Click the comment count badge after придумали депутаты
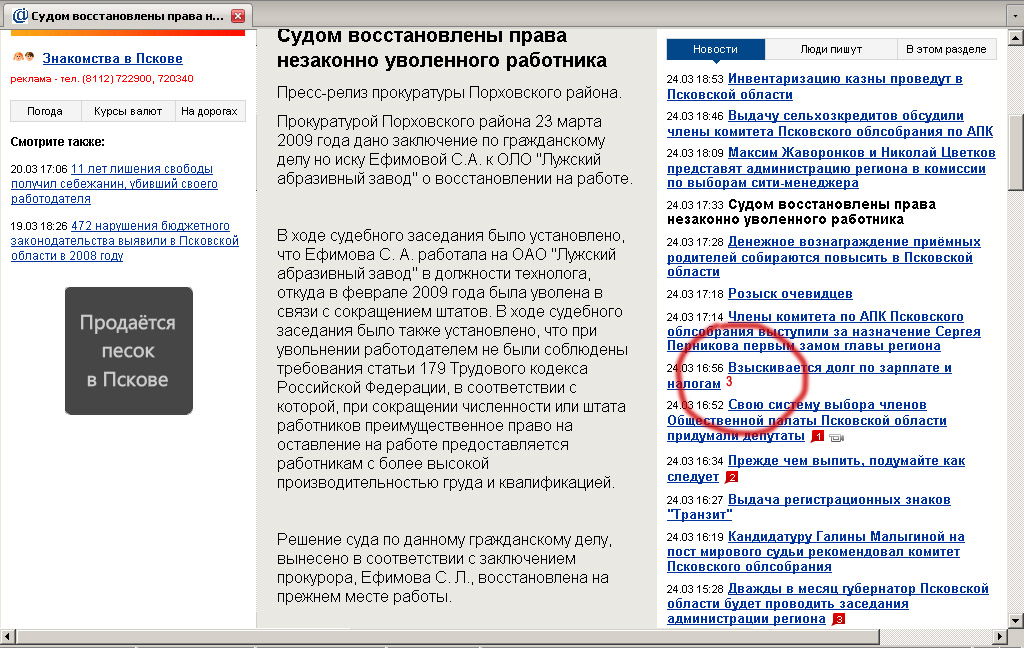1024x648 pixels. point(818,436)
